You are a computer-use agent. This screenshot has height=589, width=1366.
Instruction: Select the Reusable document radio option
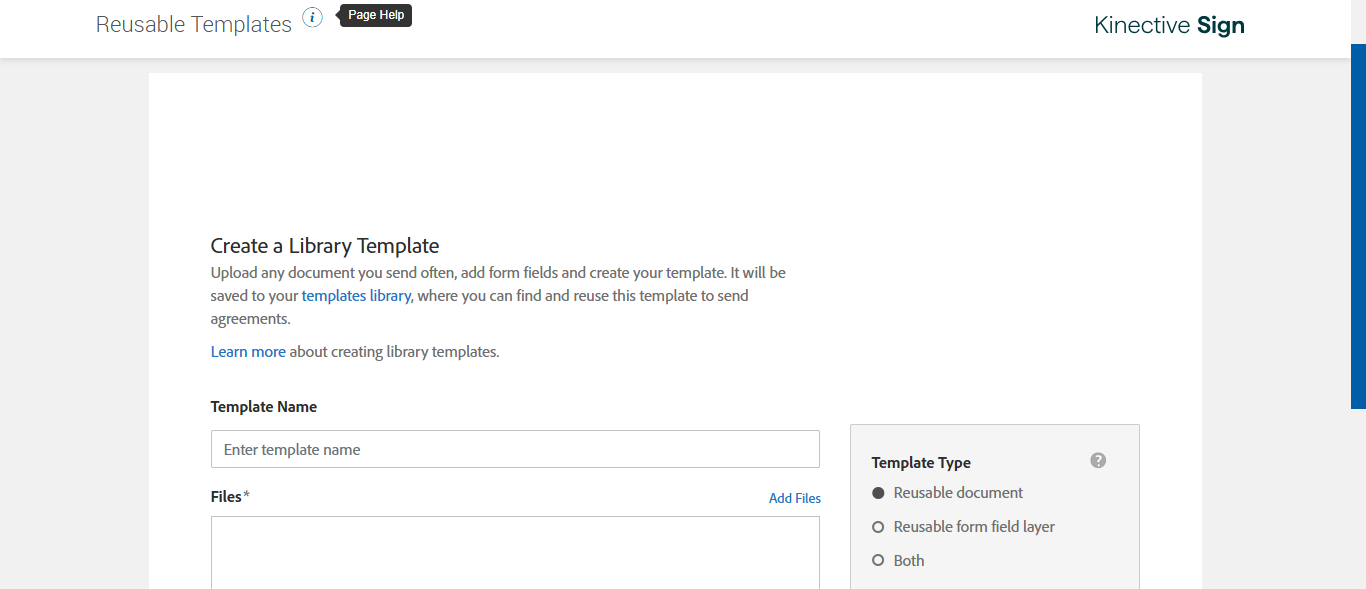878,493
